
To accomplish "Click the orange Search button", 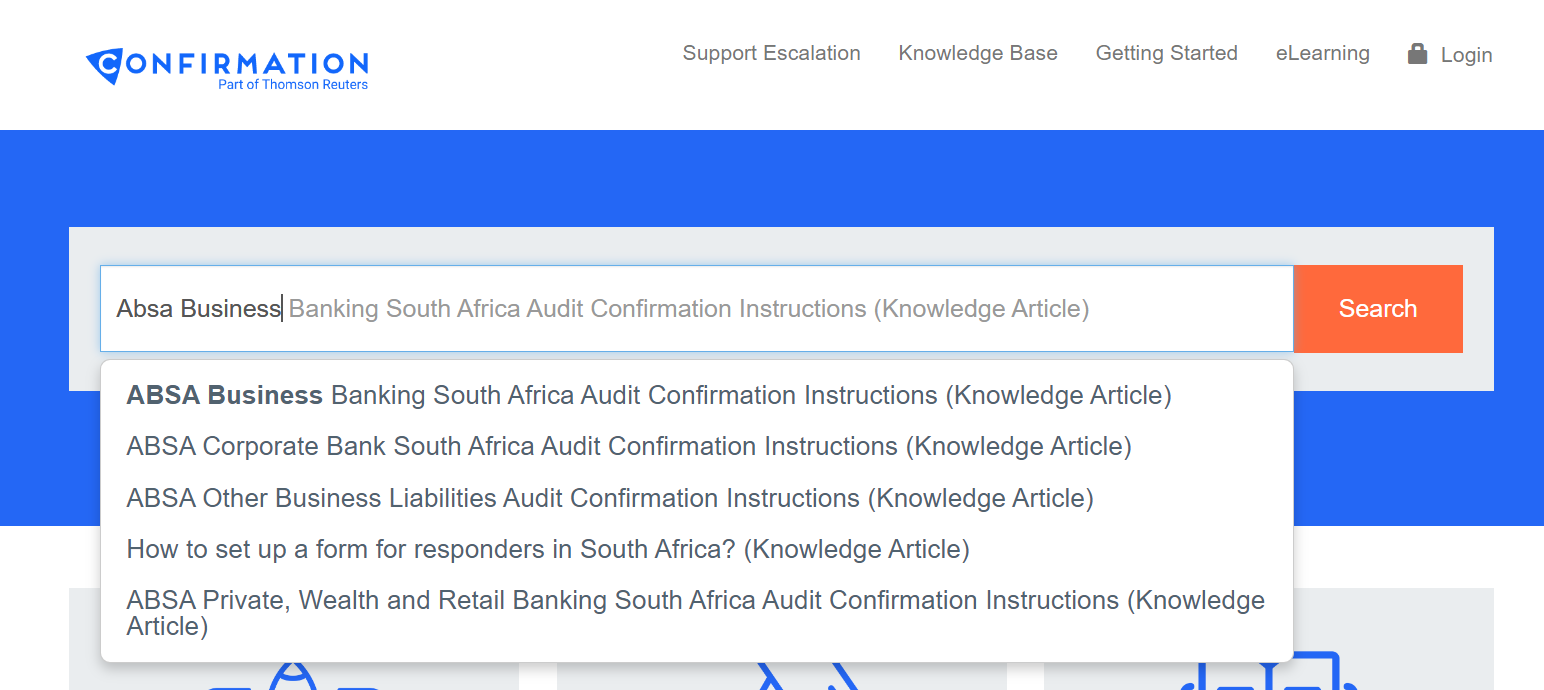I will (x=1378, y=309).
